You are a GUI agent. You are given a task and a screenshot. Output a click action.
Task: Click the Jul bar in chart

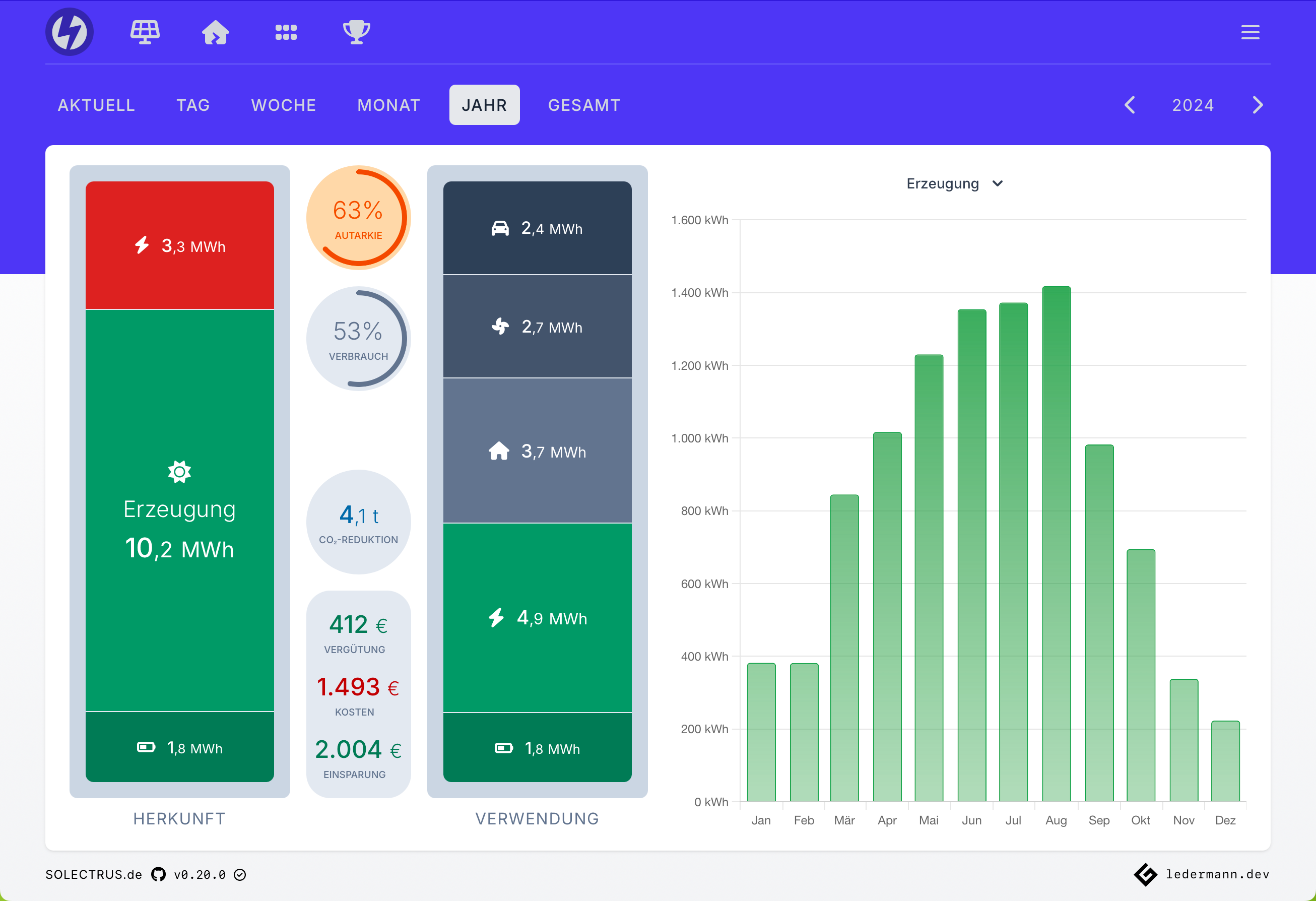coord(1013,552)
